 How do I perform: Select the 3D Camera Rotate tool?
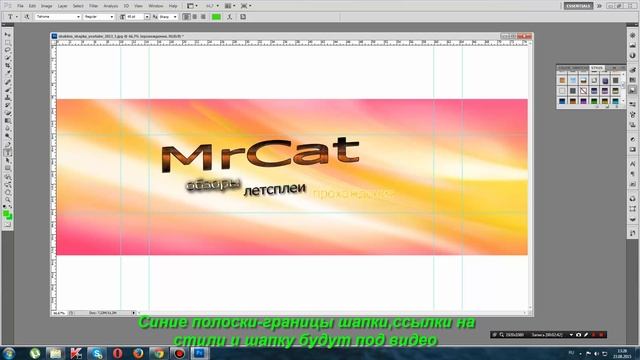tap(8, 184)
